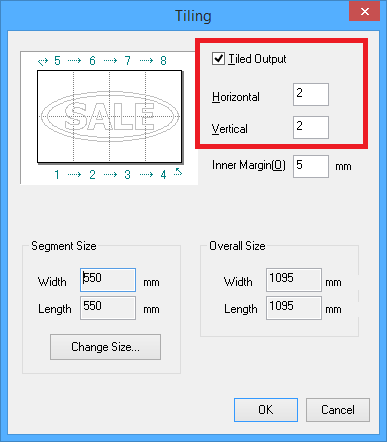Click the Overall Size Width field
This screenshot has height=442, width=387.
[294, 280]
